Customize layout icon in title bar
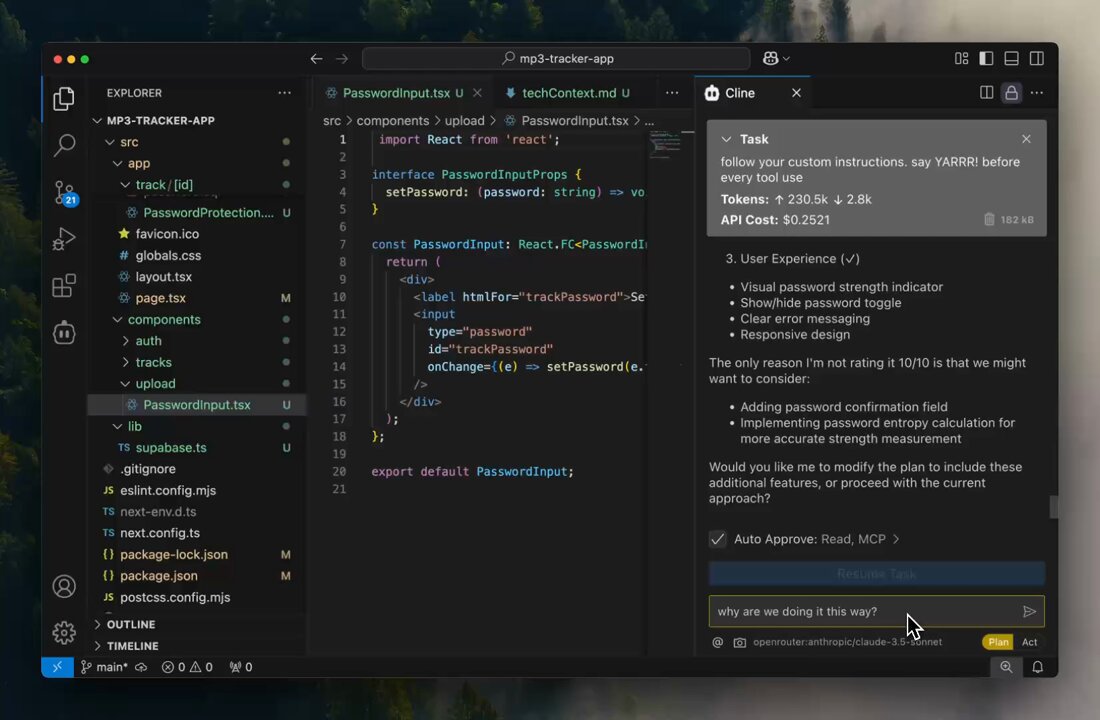This screenshot has height=720, width=1100. 962,59
